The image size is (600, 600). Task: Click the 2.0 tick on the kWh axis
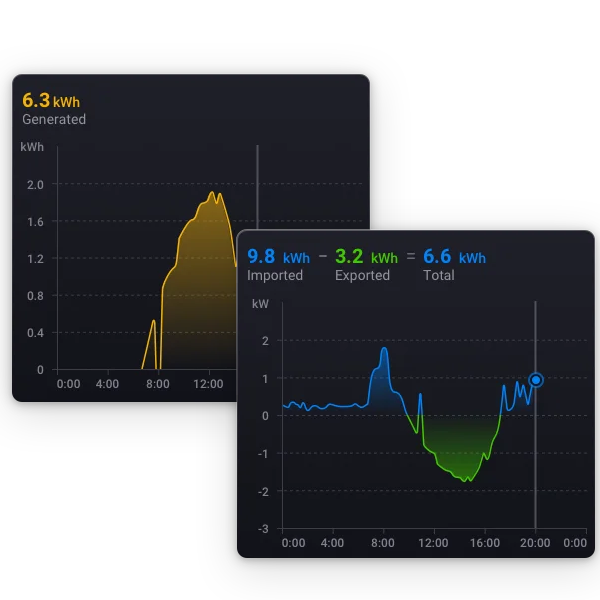35,185
